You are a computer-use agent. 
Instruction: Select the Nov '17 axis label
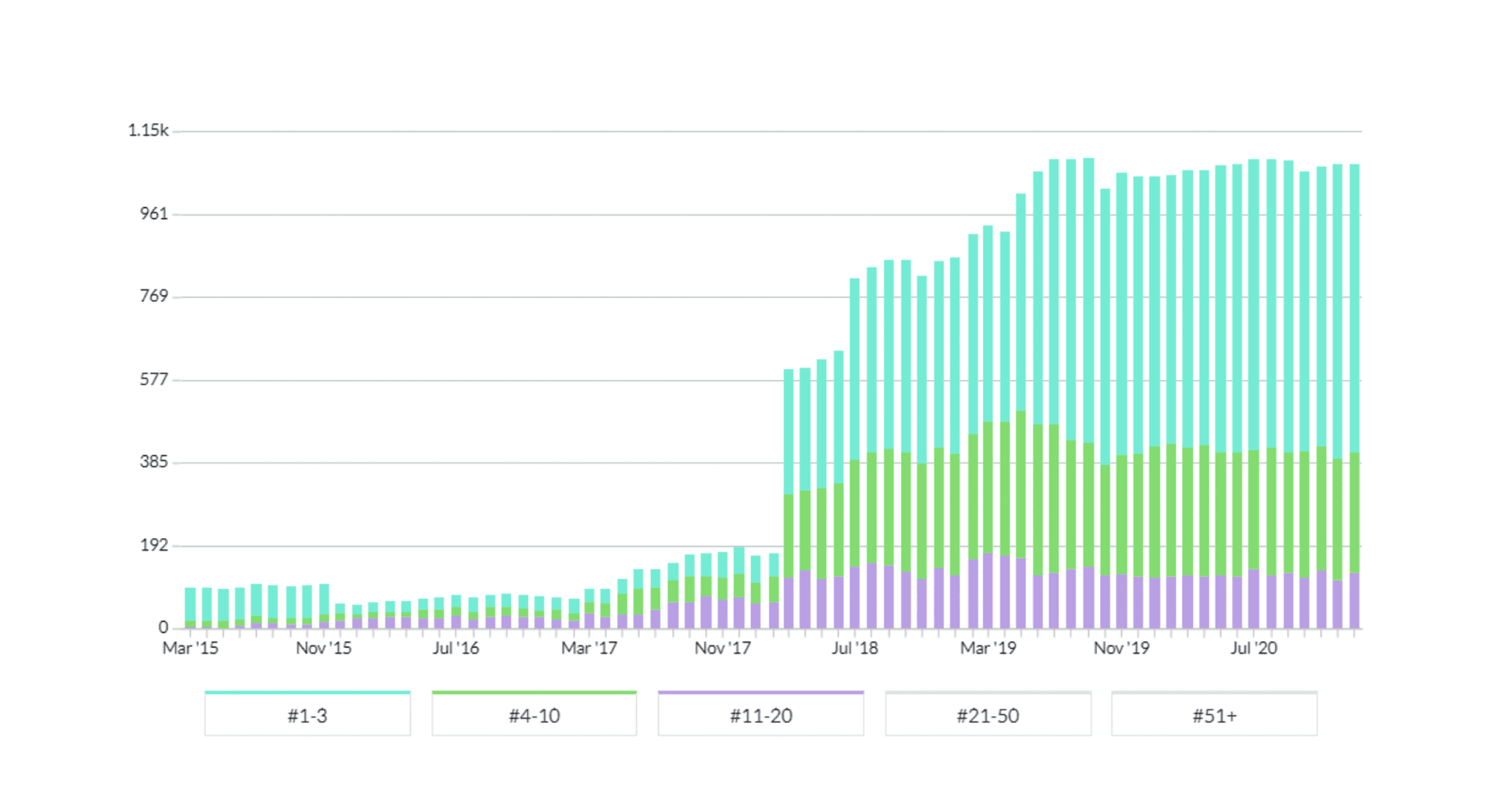[x=722, y=648]
